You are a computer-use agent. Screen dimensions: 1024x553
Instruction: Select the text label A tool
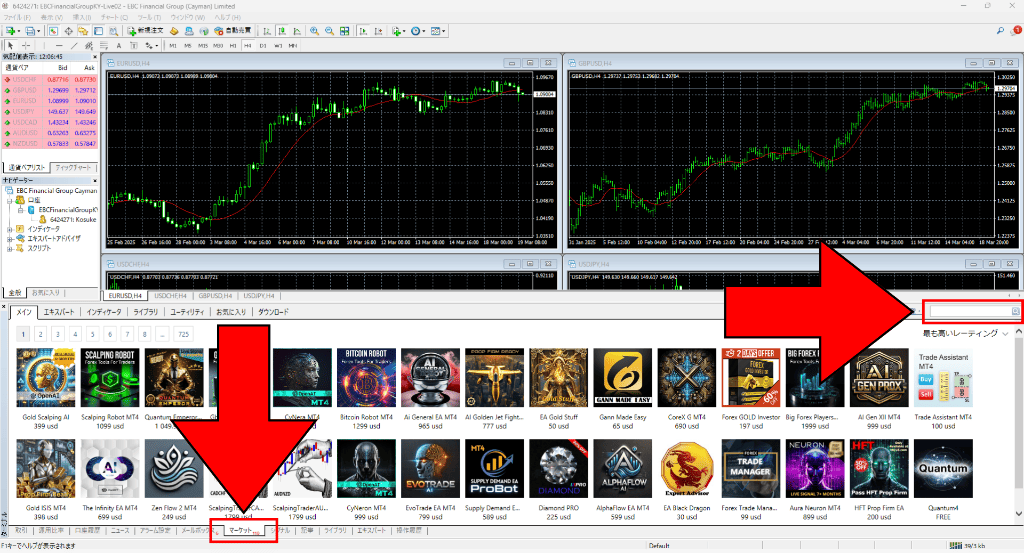119,46
